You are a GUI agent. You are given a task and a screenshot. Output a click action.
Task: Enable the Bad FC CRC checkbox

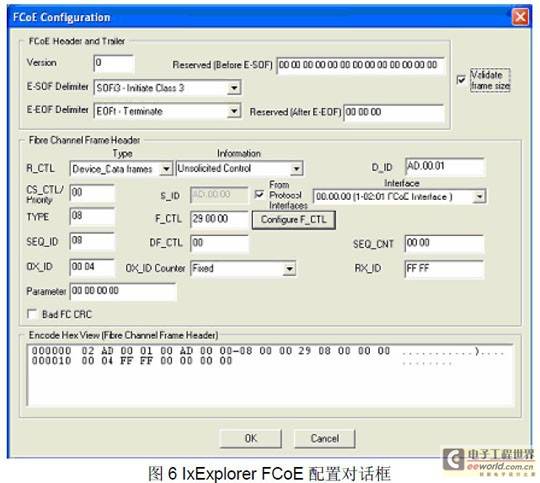pos(32,314)
